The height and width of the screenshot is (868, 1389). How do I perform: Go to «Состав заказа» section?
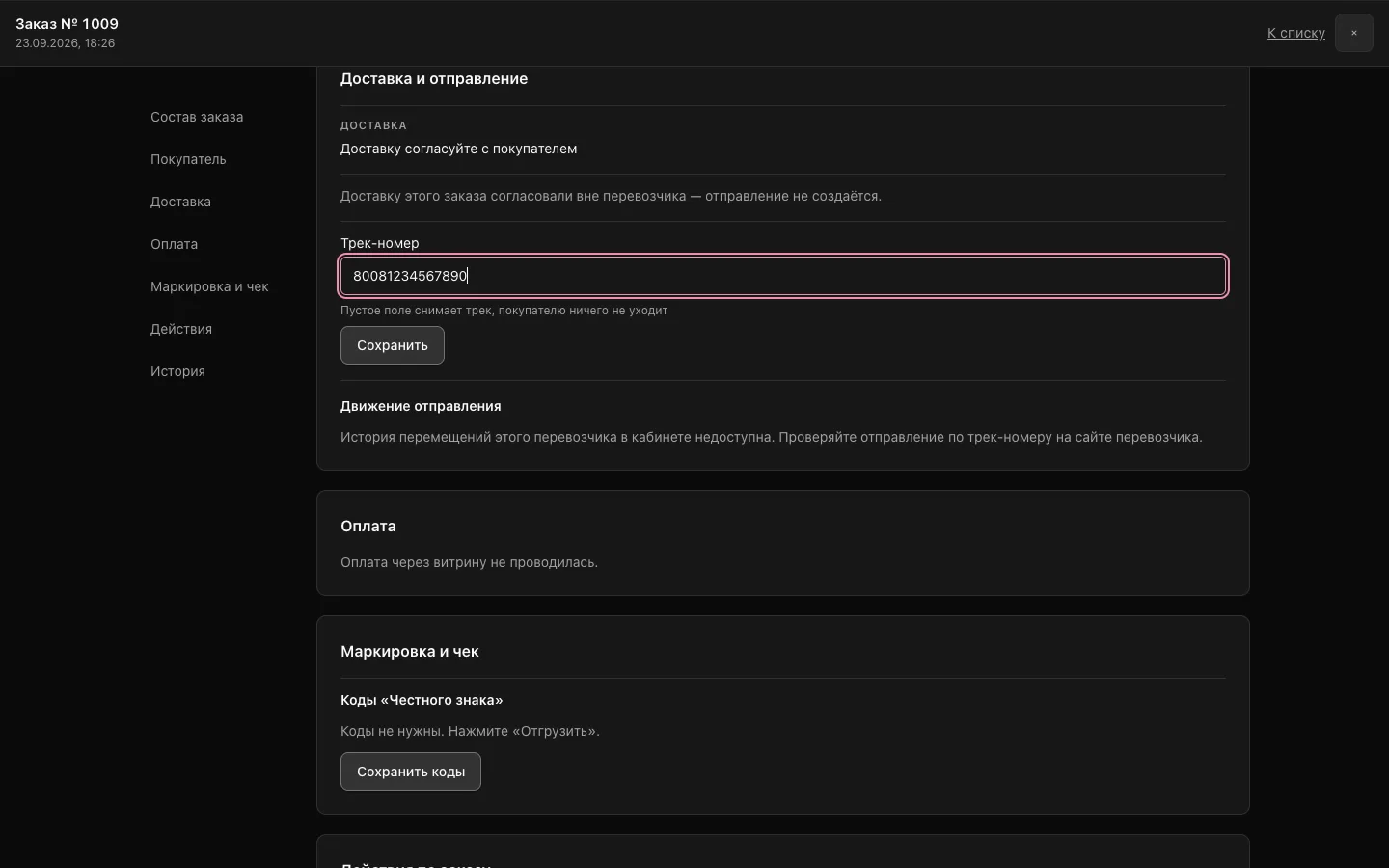click(x=197, y=117)
